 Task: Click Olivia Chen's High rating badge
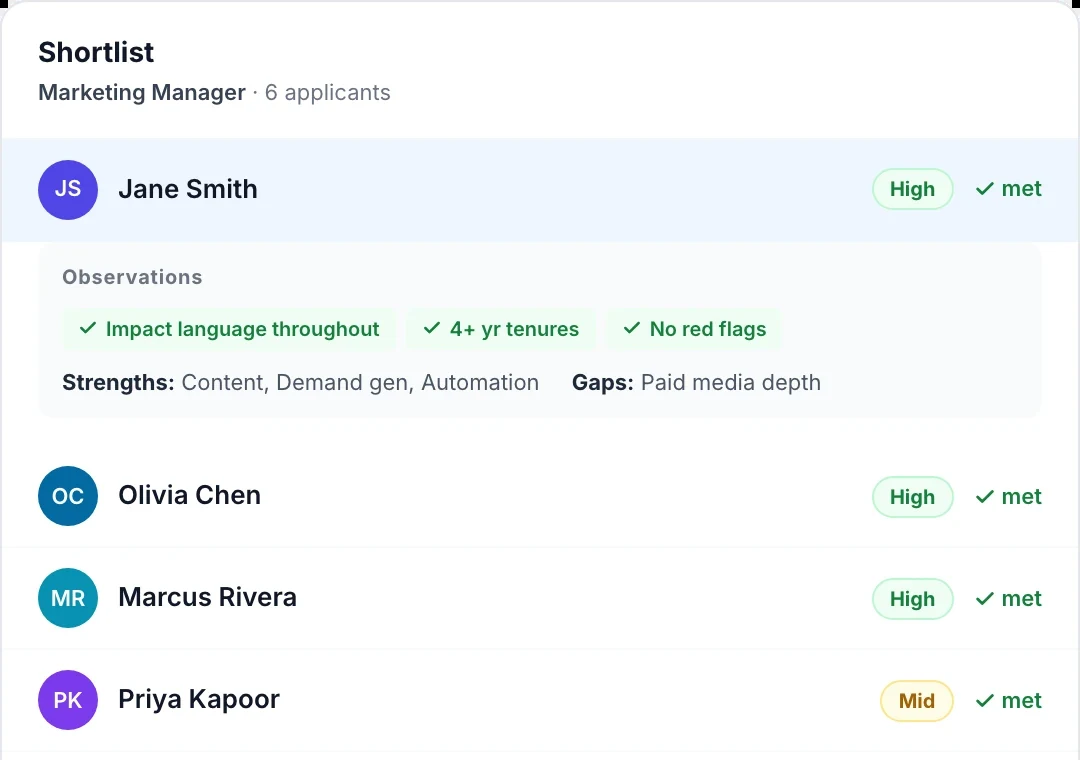tap(913, 497)
